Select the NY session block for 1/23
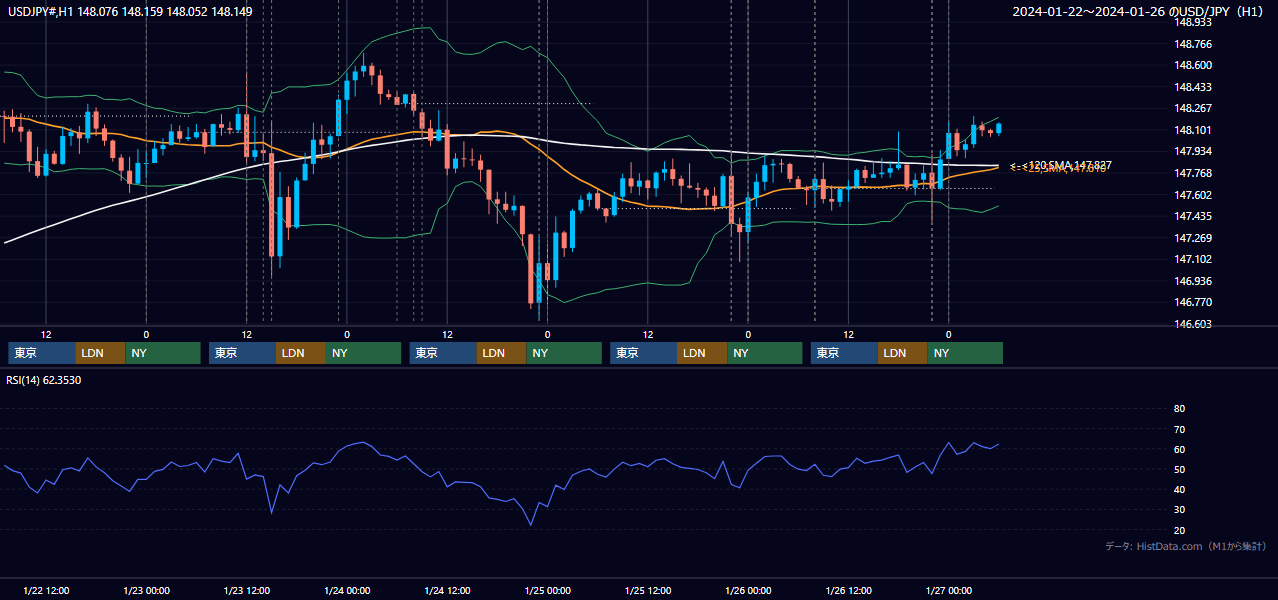The width and height of the screenshot is (1278, 600). (x=365, y=353)
